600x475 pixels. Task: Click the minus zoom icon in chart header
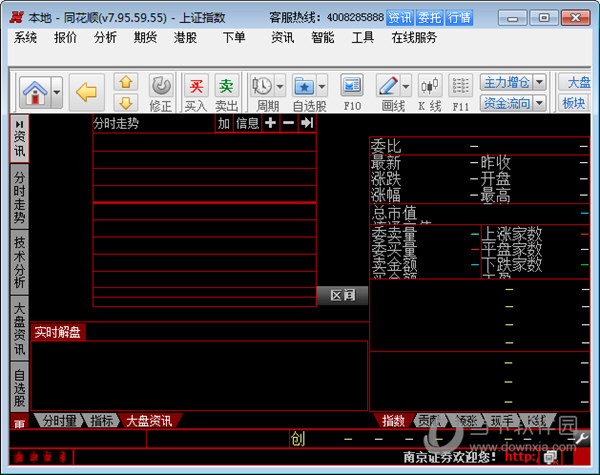[x=289, y=123]
